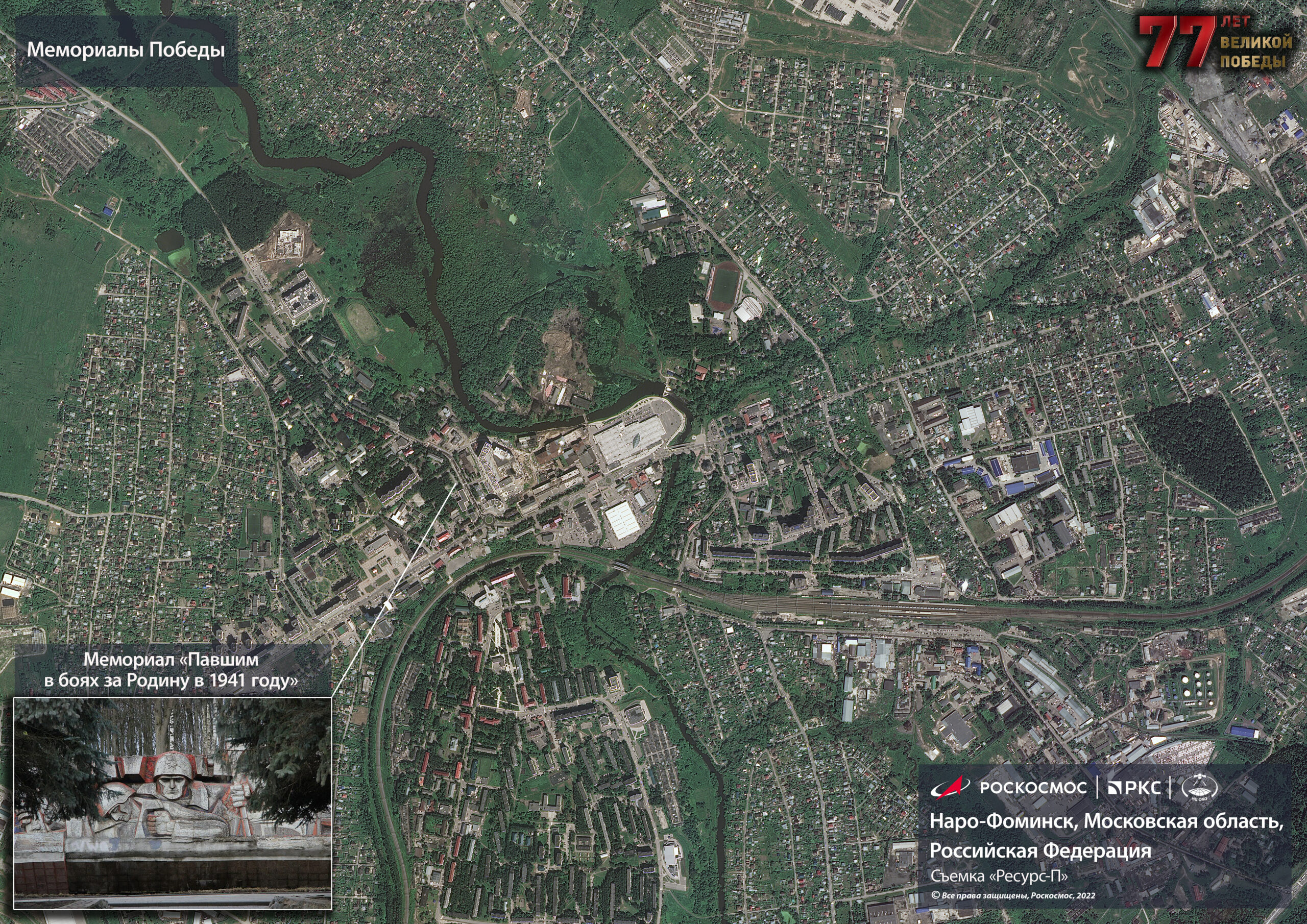Click the round НЦ ОМЗ emblem
Screen dimensions: 1307x924
pyautogui.click(x=1199, y=788)
